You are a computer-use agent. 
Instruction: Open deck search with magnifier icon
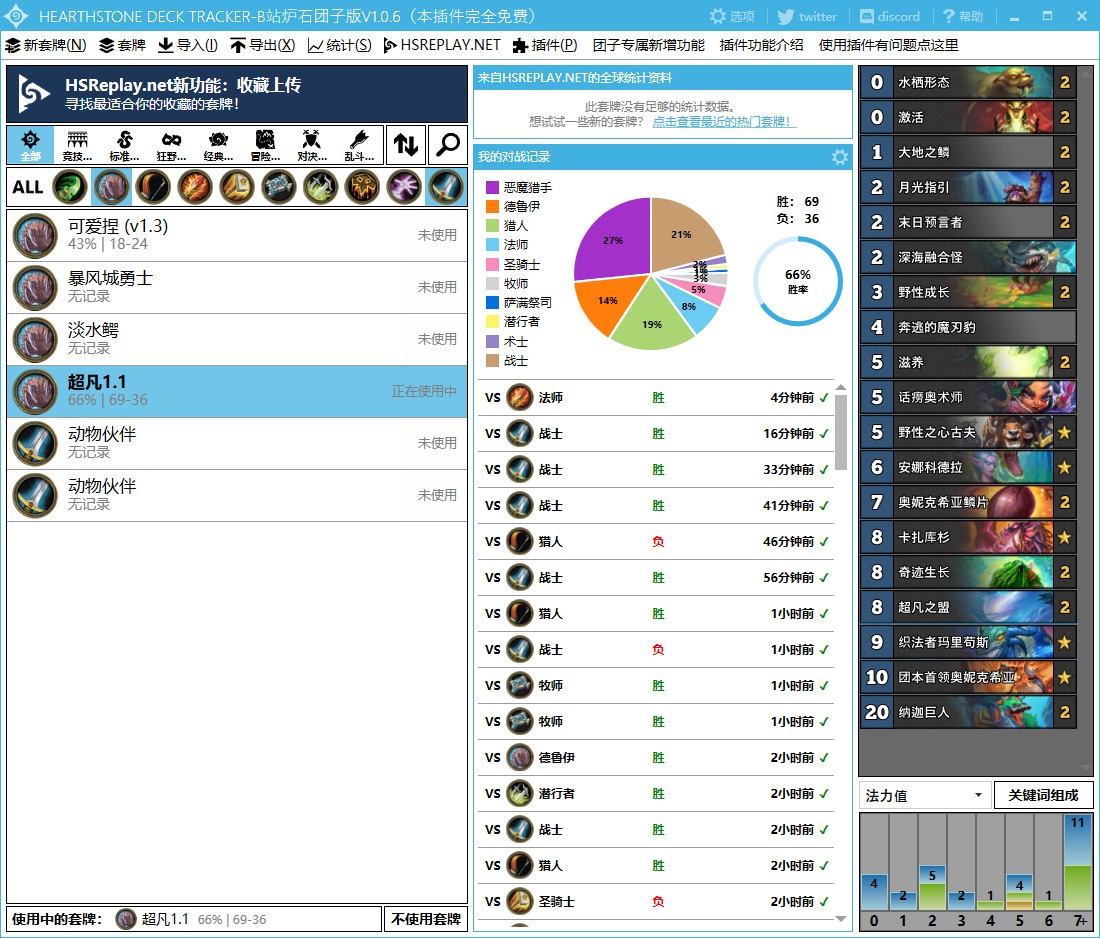pyautogui.click(x=447, y=145)
